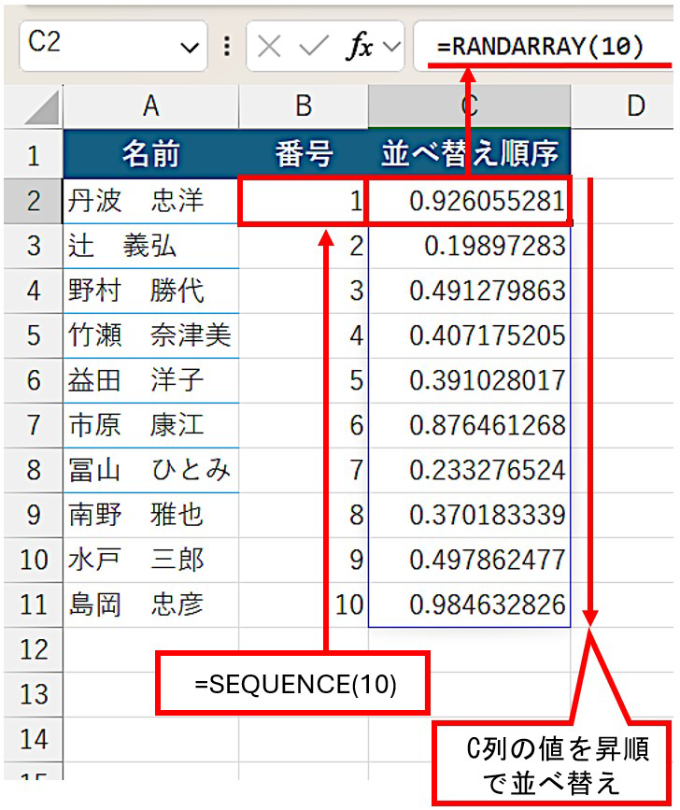Click value 0.391028017
680x810 pixels.
469,381
